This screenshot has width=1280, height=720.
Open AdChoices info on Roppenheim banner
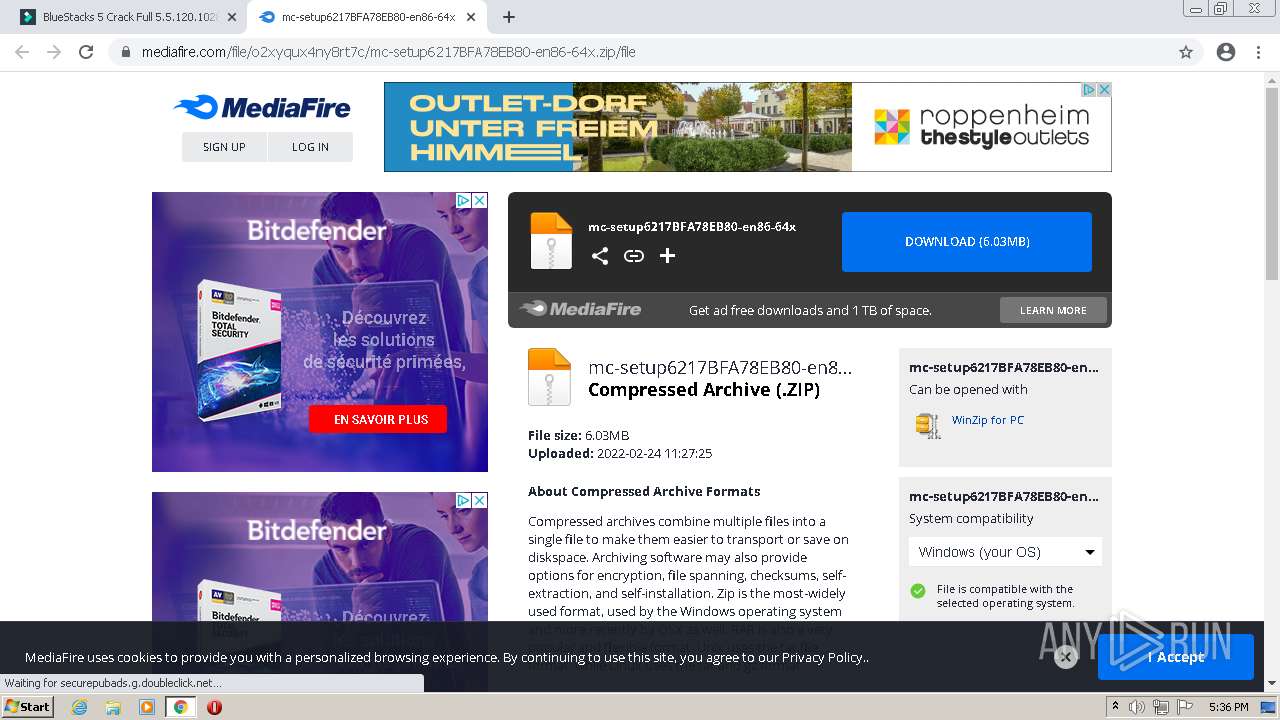click(1090, 90)
